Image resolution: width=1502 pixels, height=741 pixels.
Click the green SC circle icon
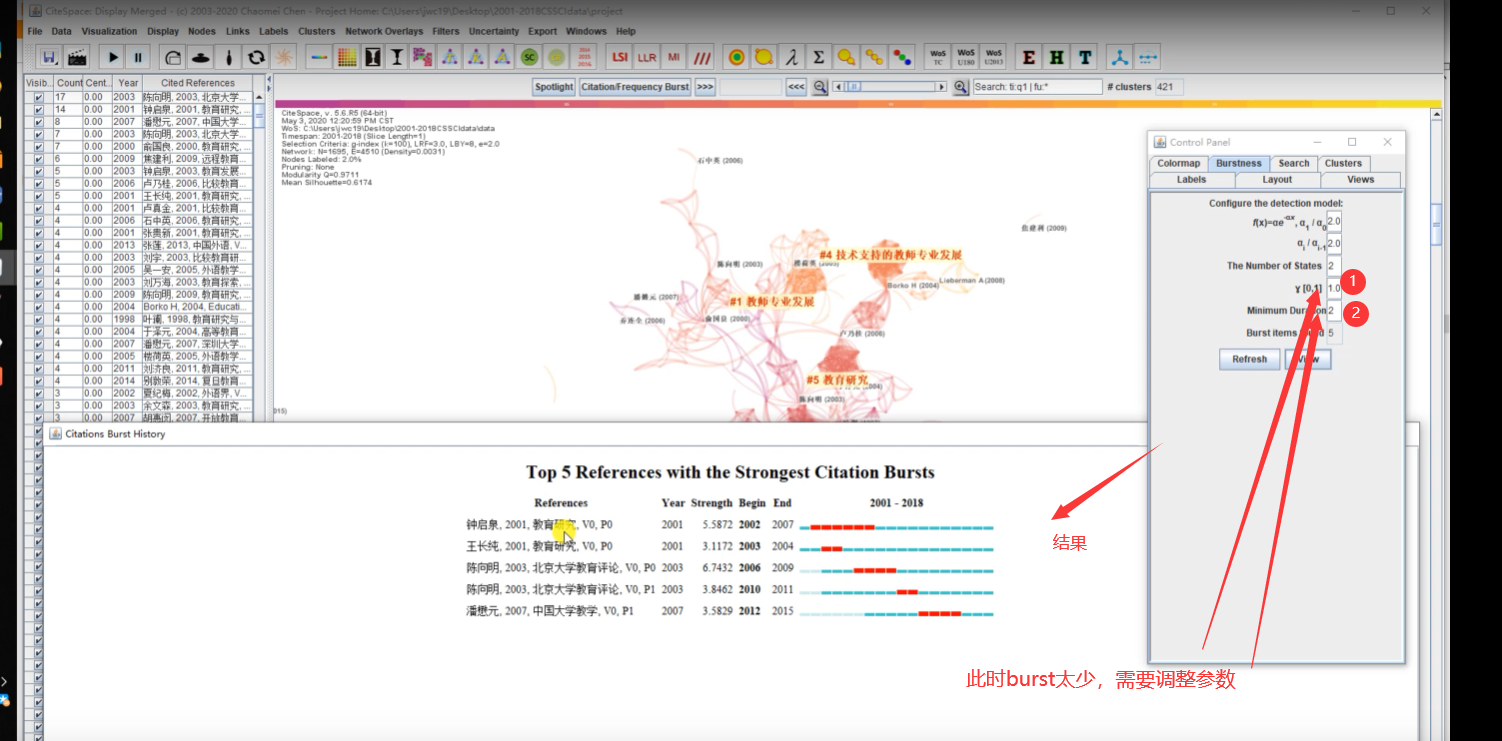pyautogui.click(x=529, y=57)
